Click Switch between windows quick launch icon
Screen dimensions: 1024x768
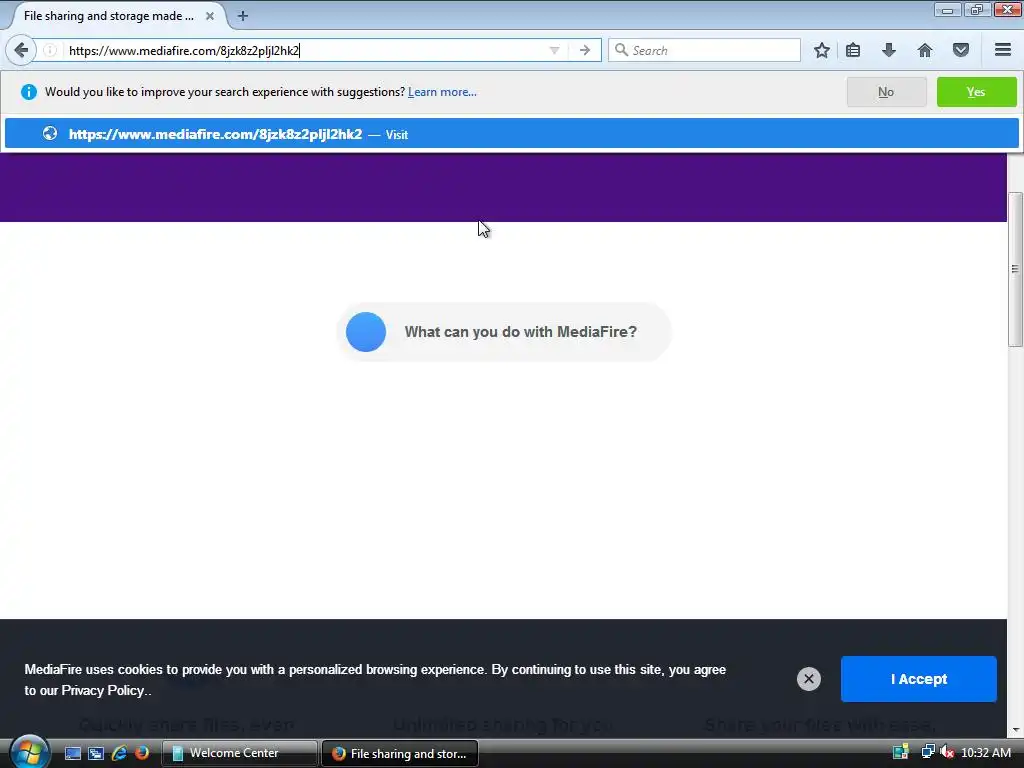point(96,754)
